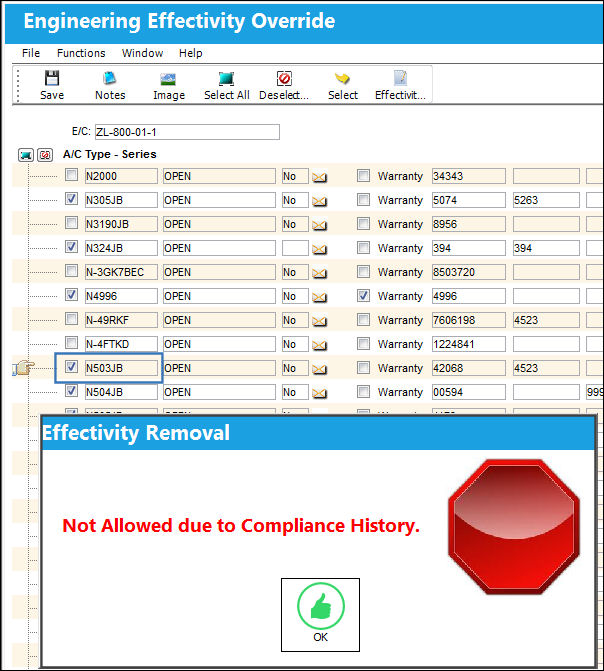This screenshot has width=604, height=671.
Task: Click the small deselect-all icon beside A/C Type
Action: (x=45, y=154)
